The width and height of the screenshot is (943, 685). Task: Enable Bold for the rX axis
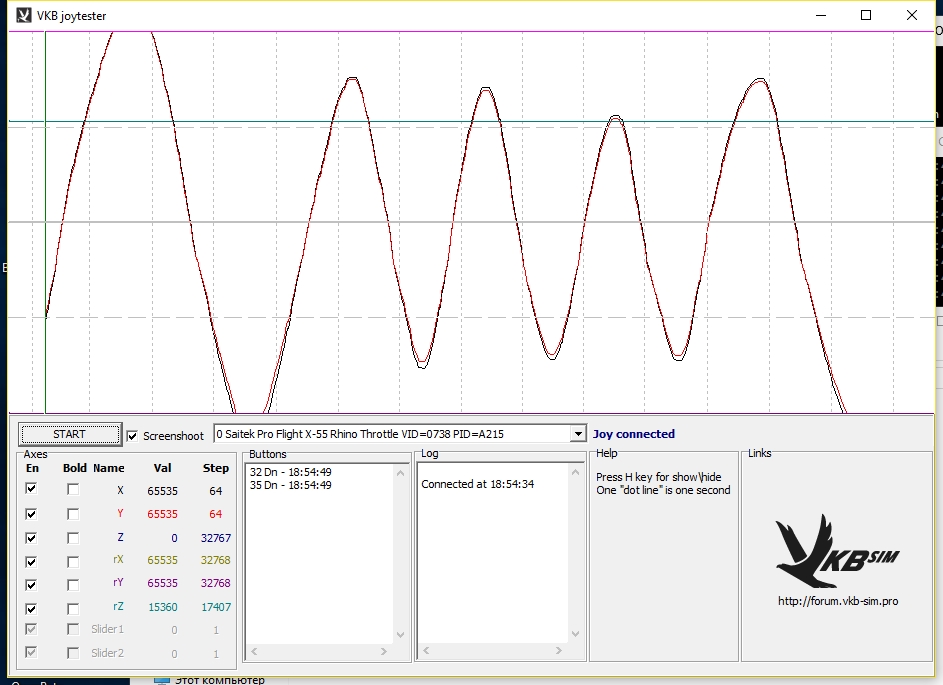pos(73,561)
